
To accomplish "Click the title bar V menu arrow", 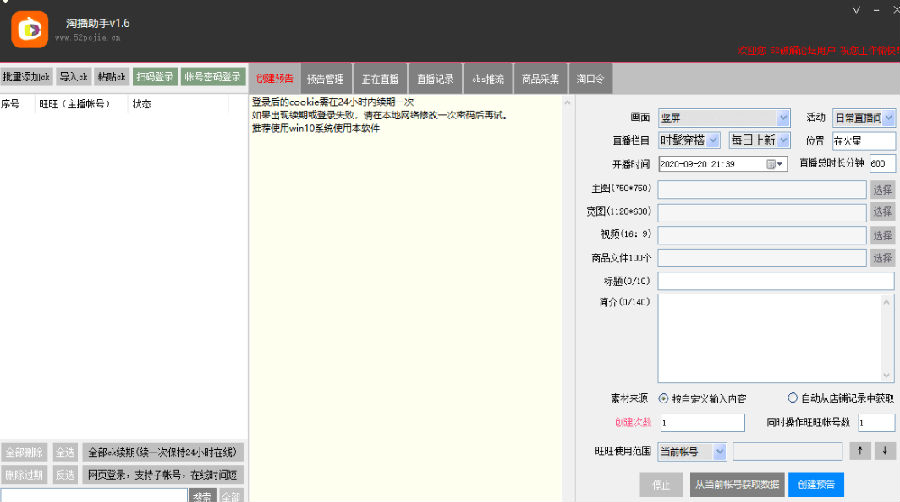I will [x=856, y=10].
